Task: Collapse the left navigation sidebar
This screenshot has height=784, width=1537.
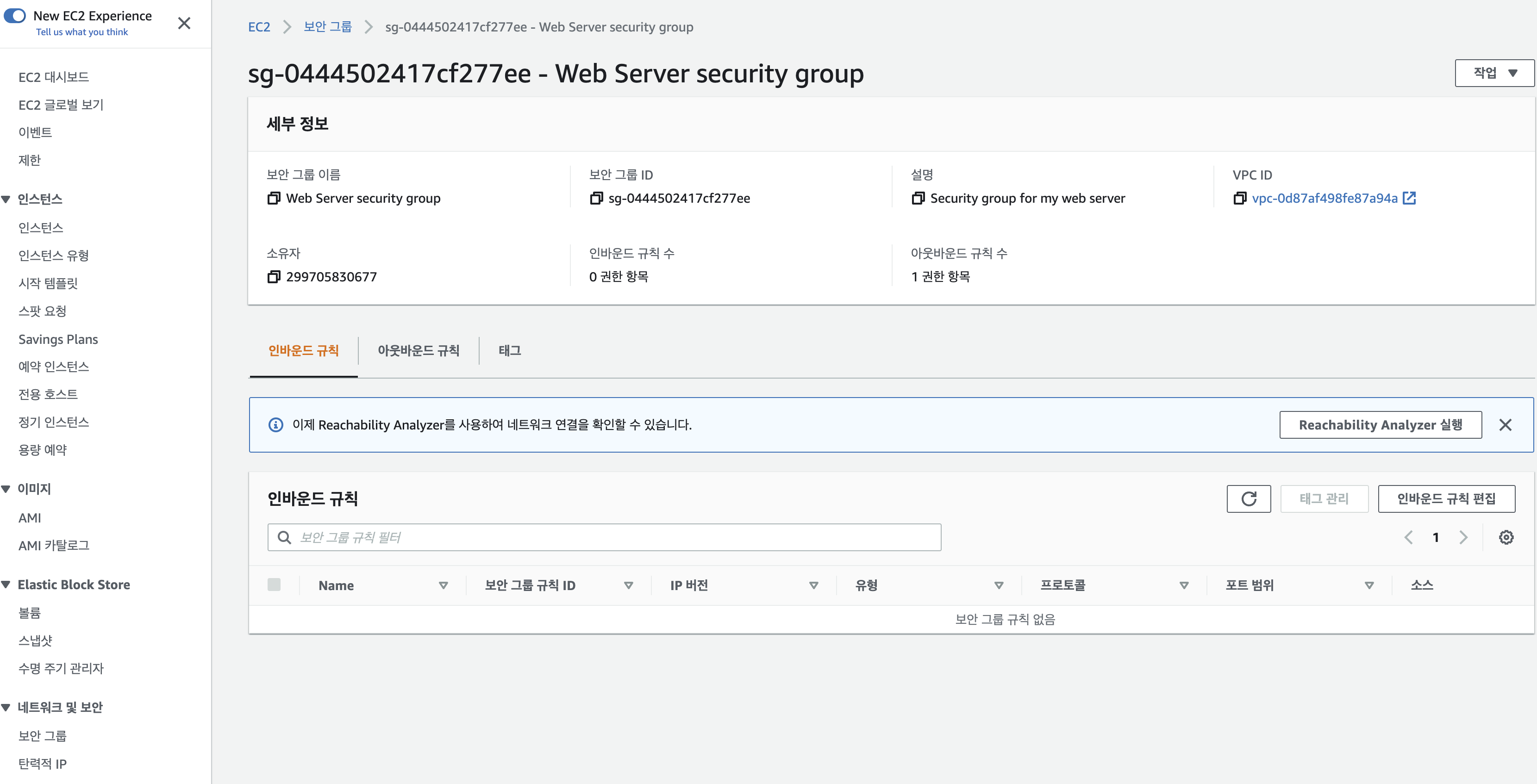Action: pos(184,23)
